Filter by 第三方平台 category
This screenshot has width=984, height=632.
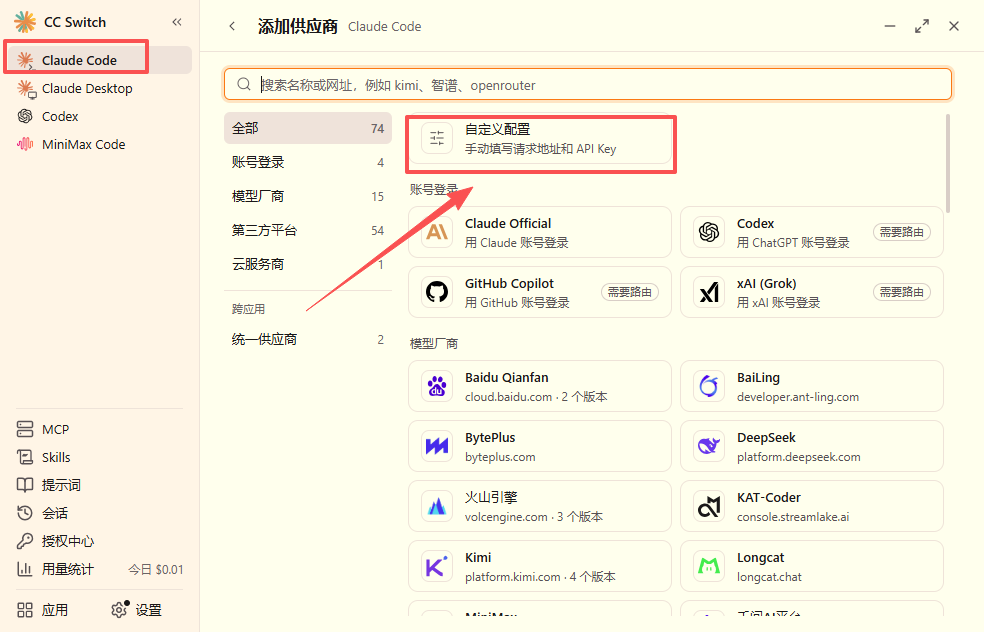click(x=308, y=230)
